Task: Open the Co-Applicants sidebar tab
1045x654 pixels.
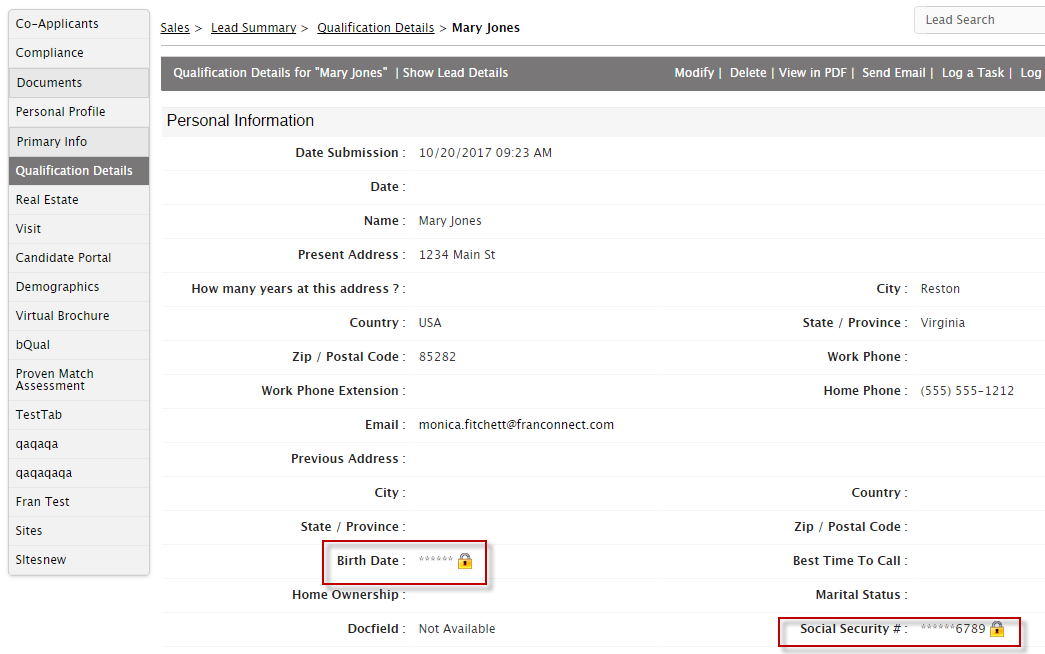Action: 79,24
